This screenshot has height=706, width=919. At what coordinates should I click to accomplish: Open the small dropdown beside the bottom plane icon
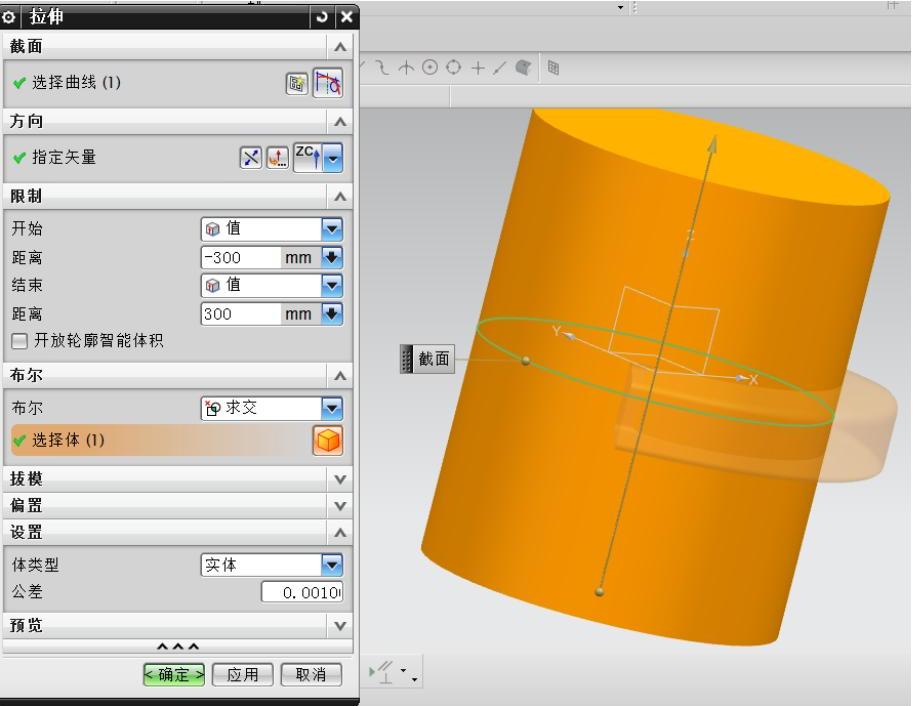(x=403, y=670)
